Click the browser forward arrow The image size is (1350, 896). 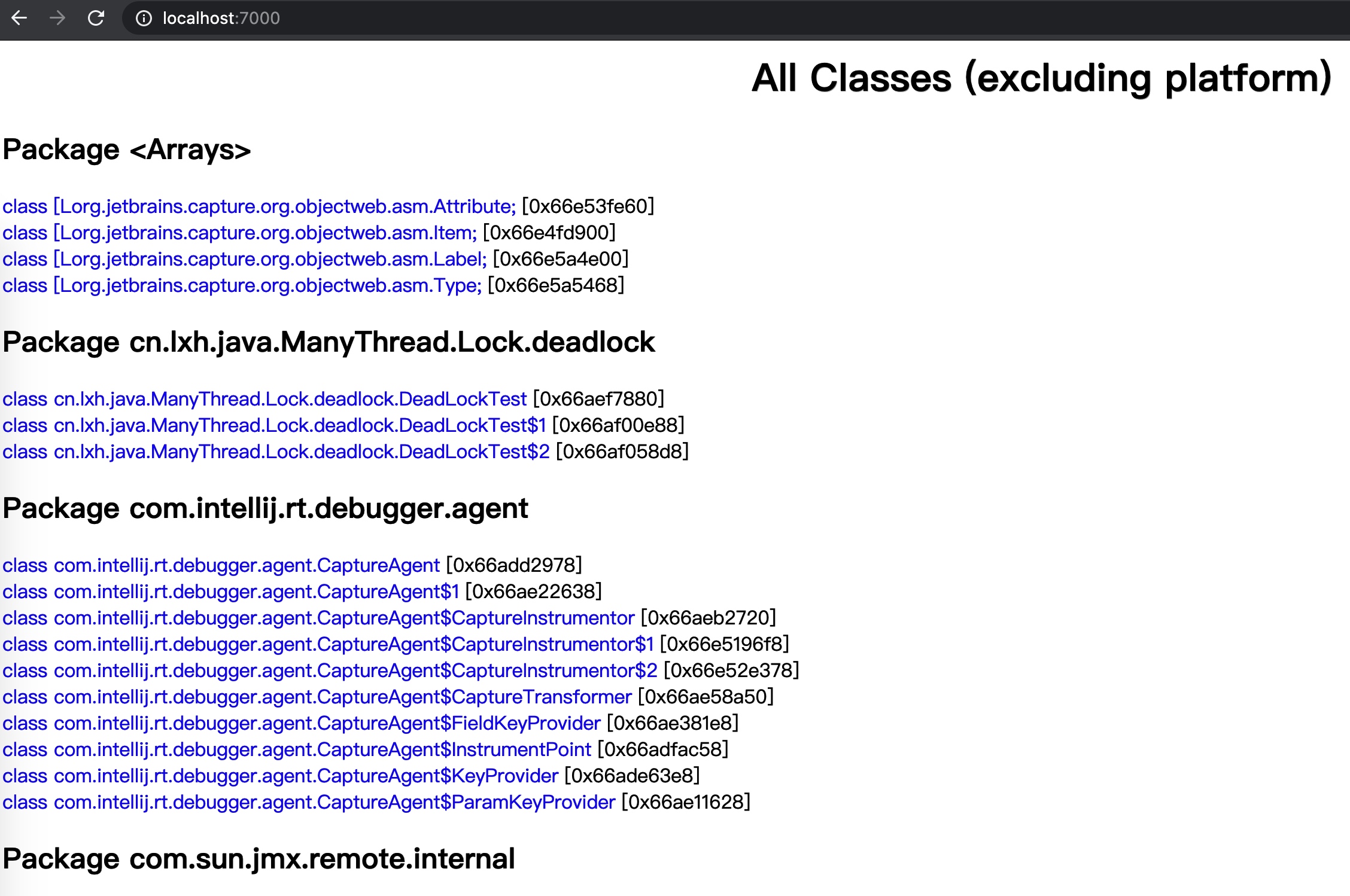57,18
